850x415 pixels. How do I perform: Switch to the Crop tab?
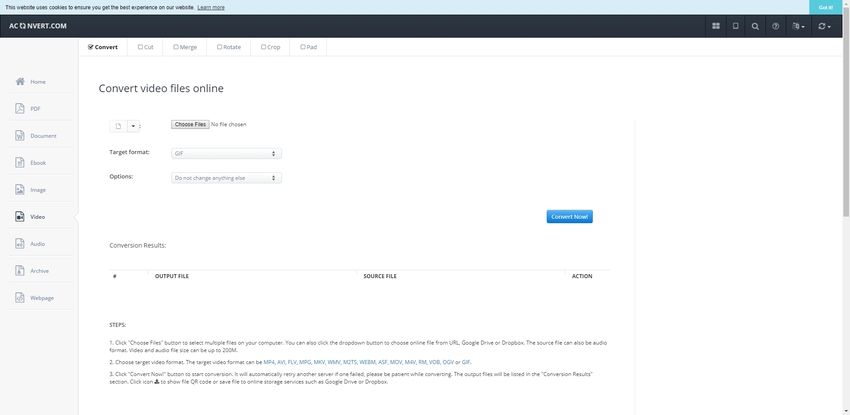[x=270, y=46]
